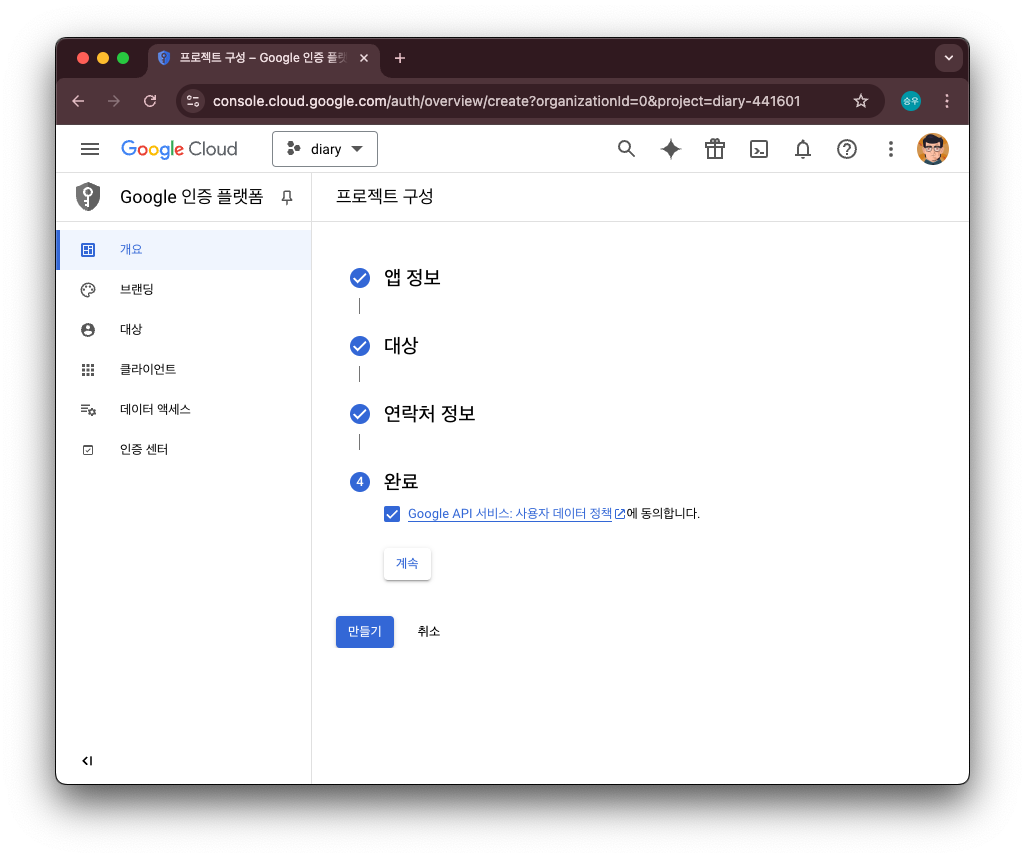Viewport: 1025px width, 858px height.
Task: Select the 개요 sidebar item
Action: click(184, 250)
